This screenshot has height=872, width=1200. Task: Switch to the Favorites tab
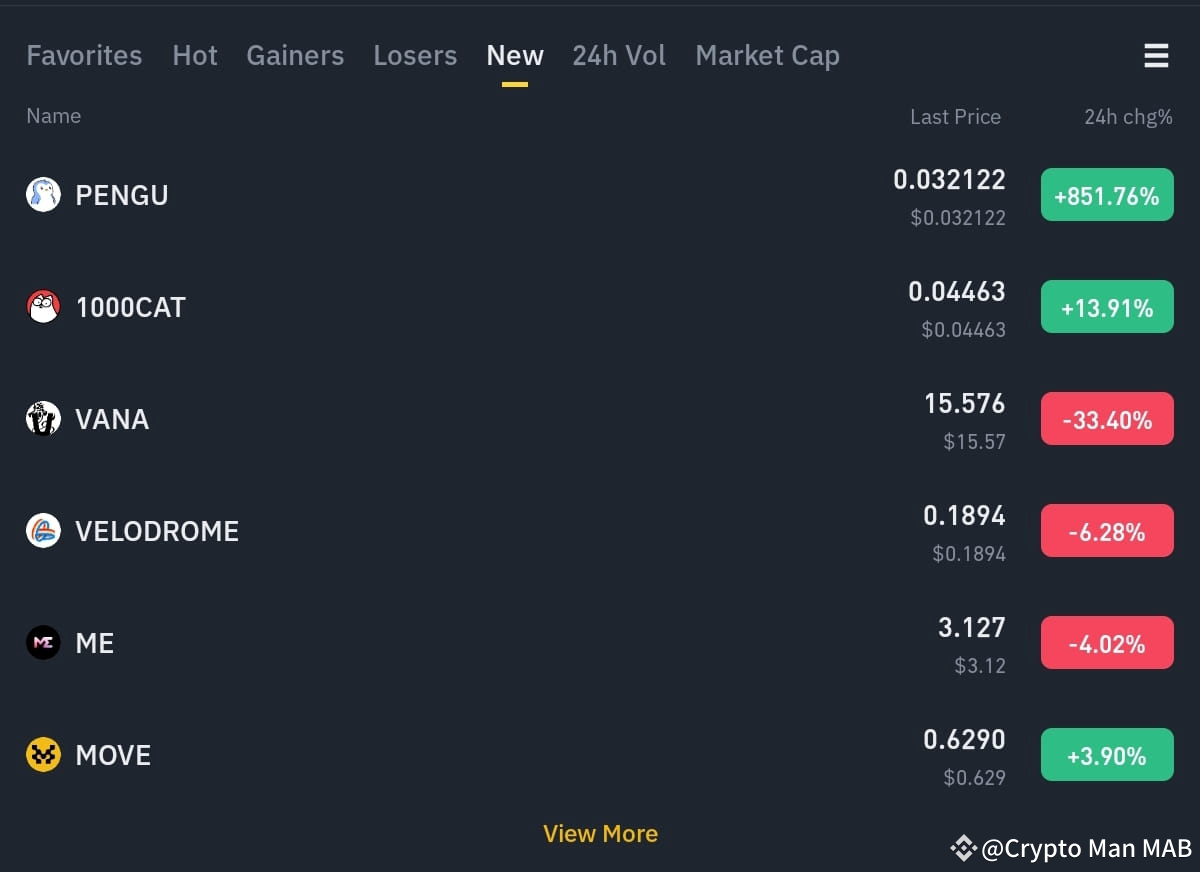tap(84, 56)
